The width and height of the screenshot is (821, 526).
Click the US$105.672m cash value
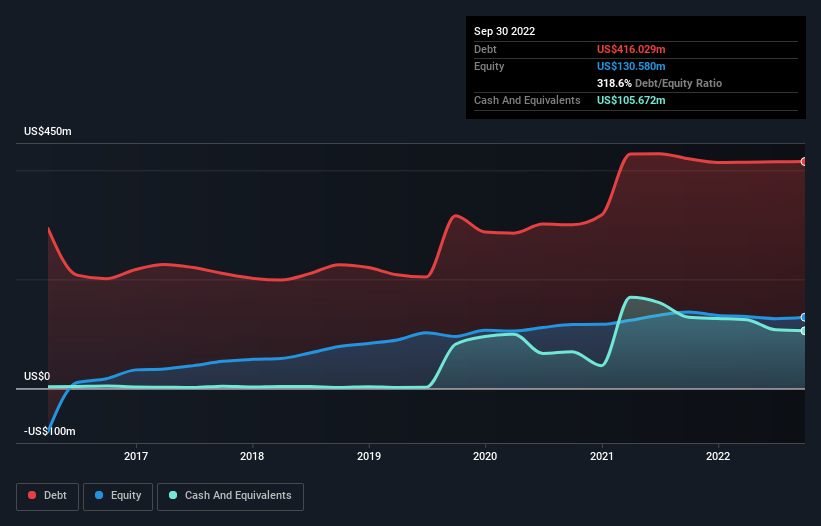[x=631, y=100]
